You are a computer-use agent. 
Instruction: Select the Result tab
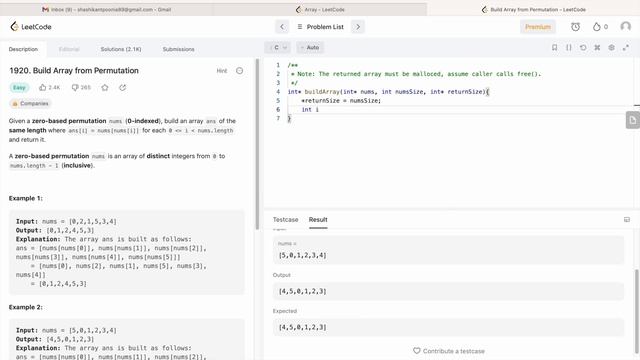pos(318,220)
